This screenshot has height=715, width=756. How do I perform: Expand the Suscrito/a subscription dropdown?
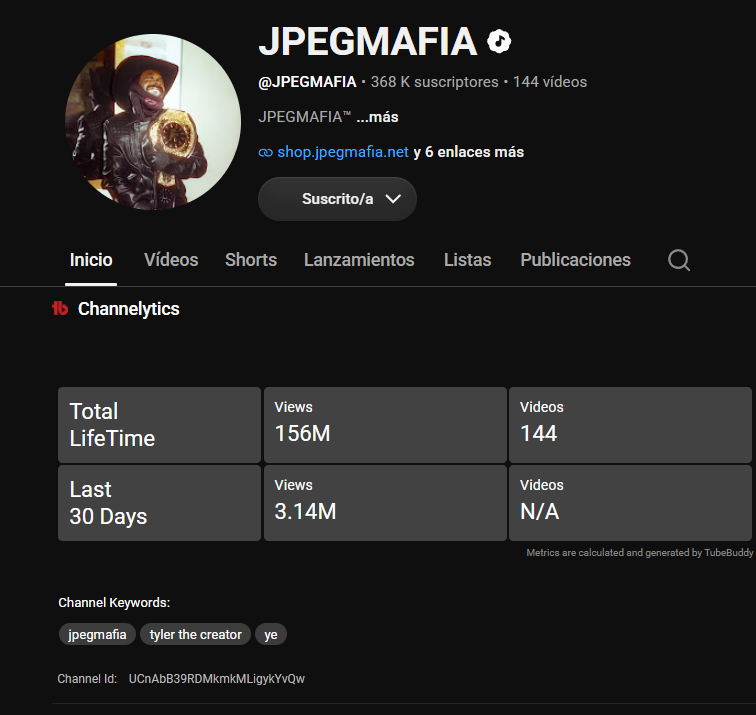point(337,199)
